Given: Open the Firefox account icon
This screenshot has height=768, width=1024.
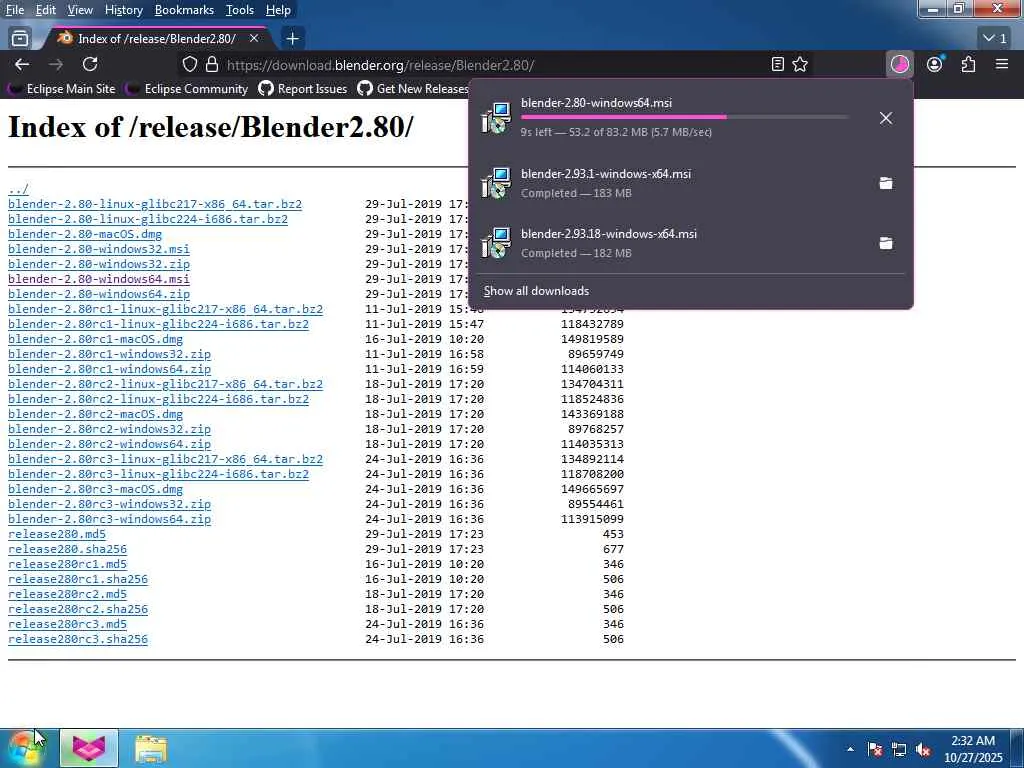Looking at the screenshot, I should point(935,64).
